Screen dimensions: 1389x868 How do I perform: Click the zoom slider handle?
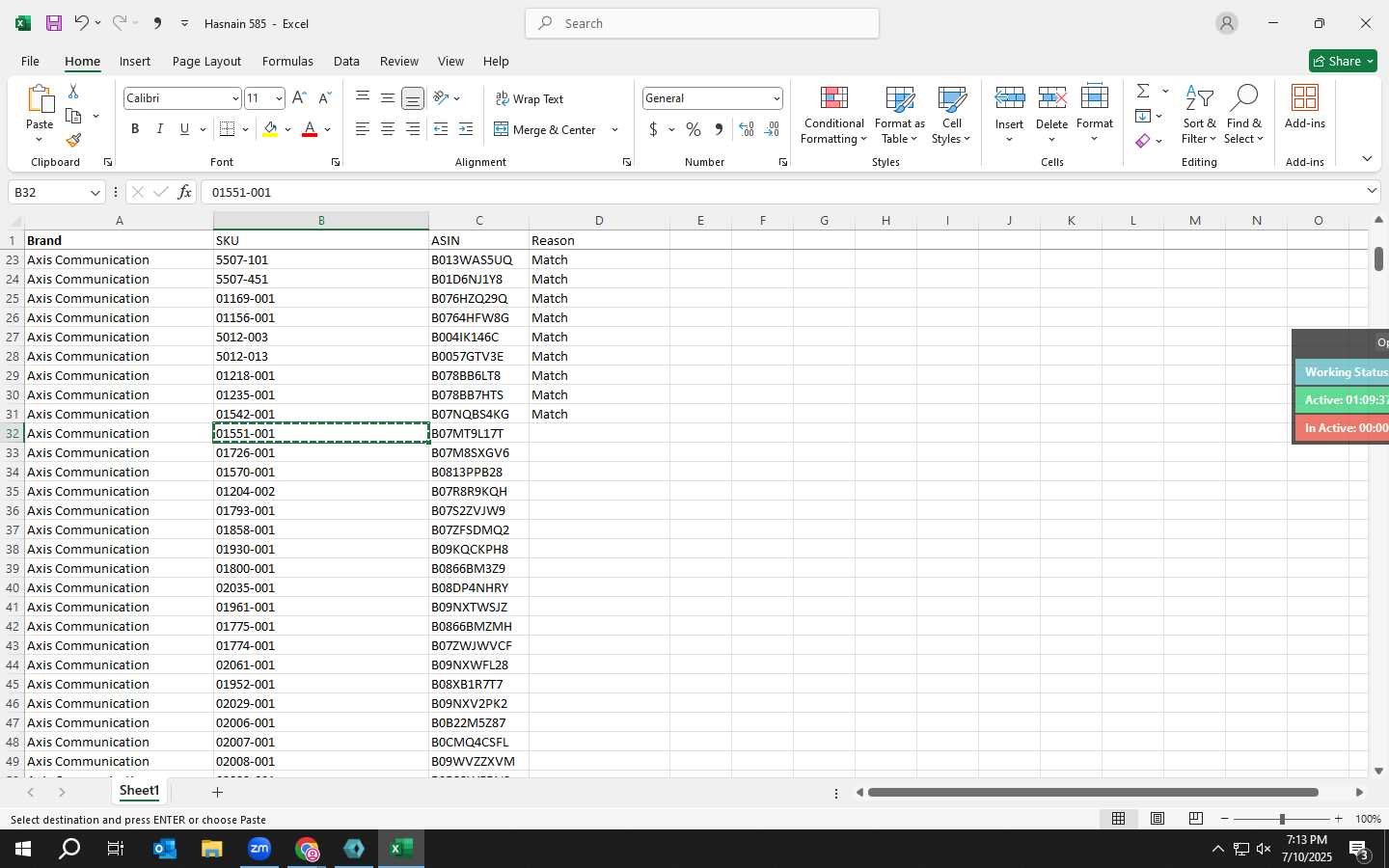tap(1282, 819)
